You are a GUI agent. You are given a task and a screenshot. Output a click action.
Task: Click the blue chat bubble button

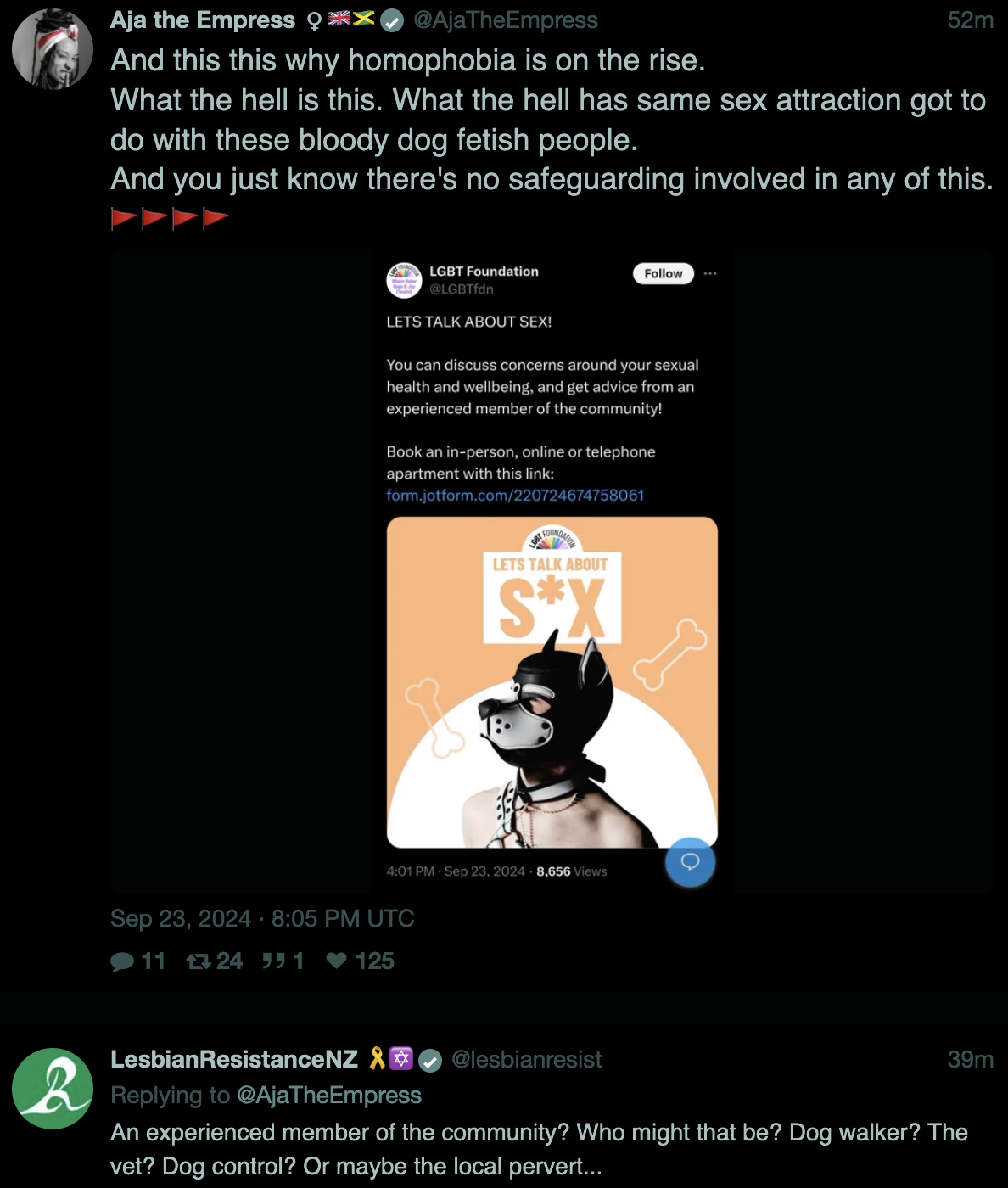click(x=690, y=862)
